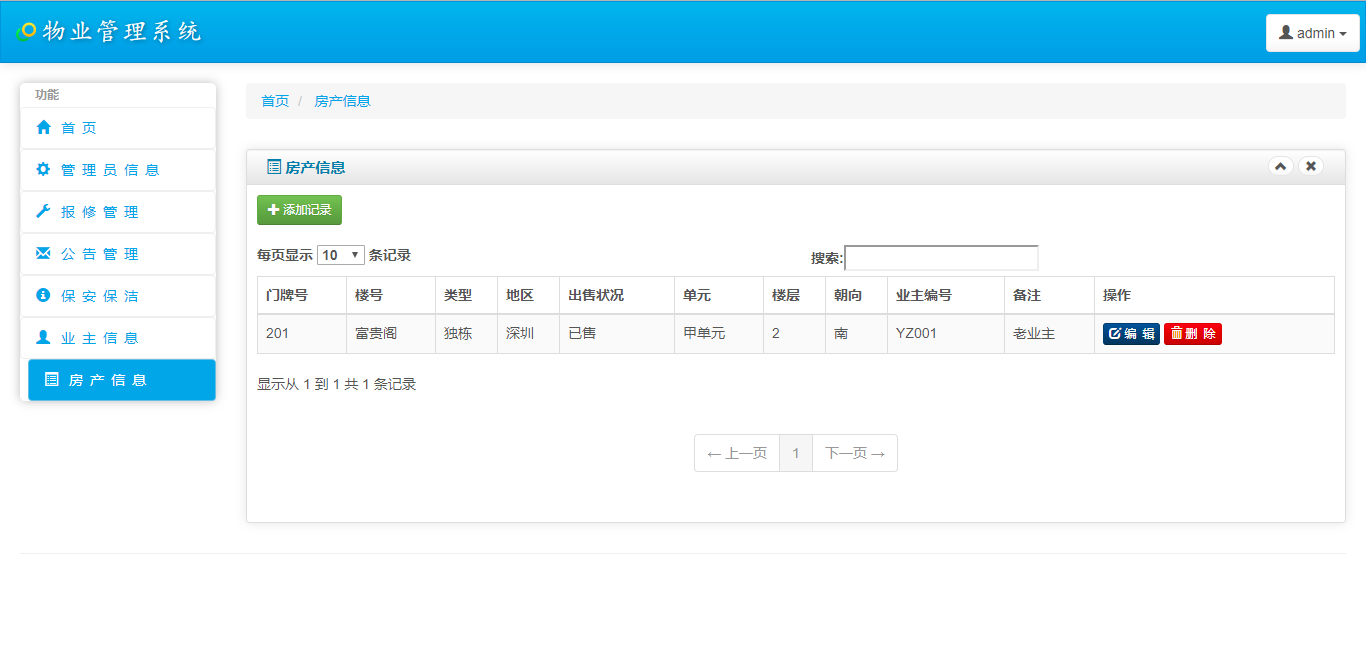Sort by the 门牌号 column header
The height and width of the screenshot is (656, 1366).
tap(302, 296)
